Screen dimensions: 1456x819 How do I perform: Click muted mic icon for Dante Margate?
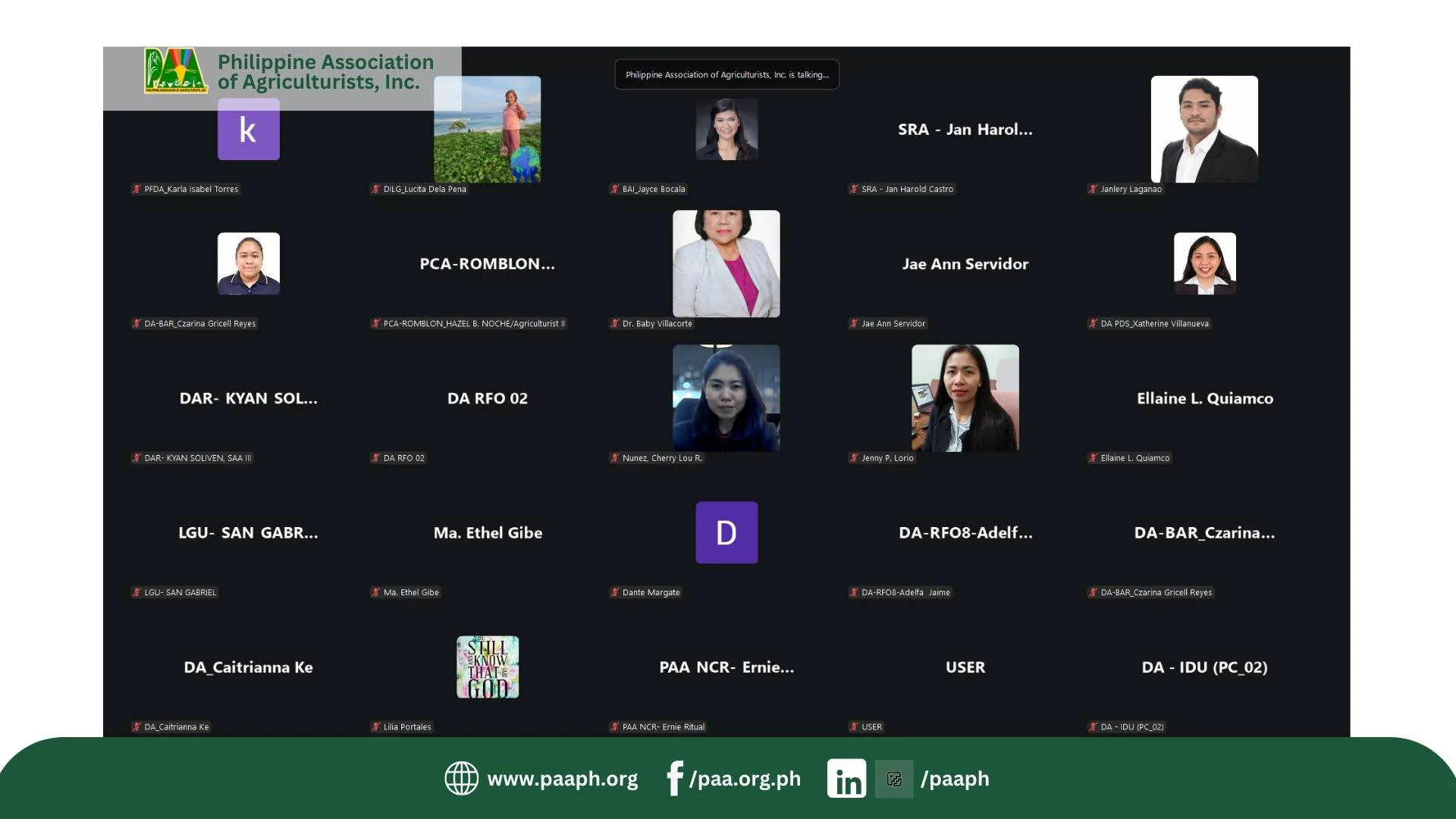pyautogui.click(x=615, y=592)
